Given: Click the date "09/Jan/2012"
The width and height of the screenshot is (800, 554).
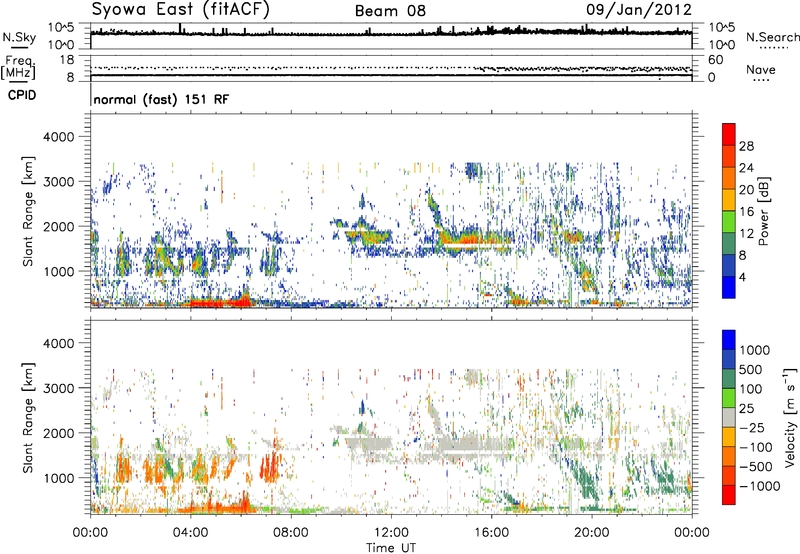Looking at the screenshot, I should (x=639, y=10).
